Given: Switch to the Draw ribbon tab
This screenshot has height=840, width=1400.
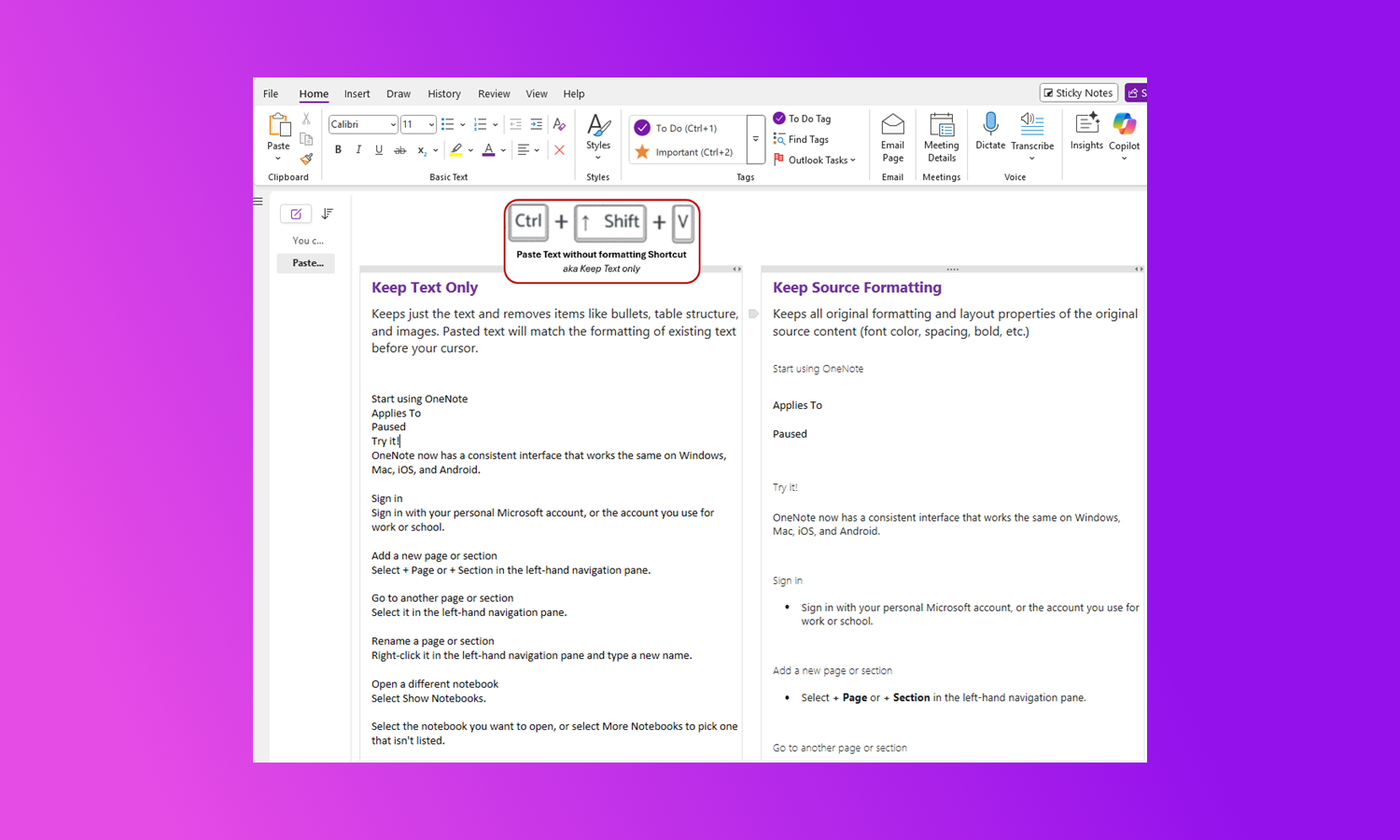Looking at the screenshot, I should pyautogui.click(x=399, y=93).
